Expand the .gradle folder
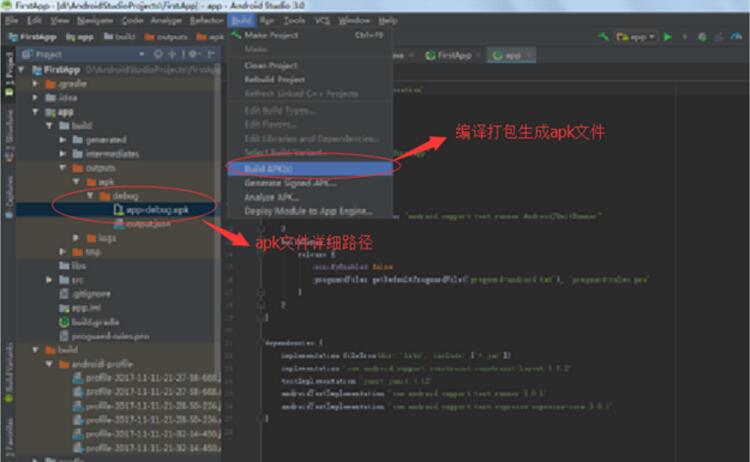The width and height of the screenshot is (750, 462). tap(35, 84)
